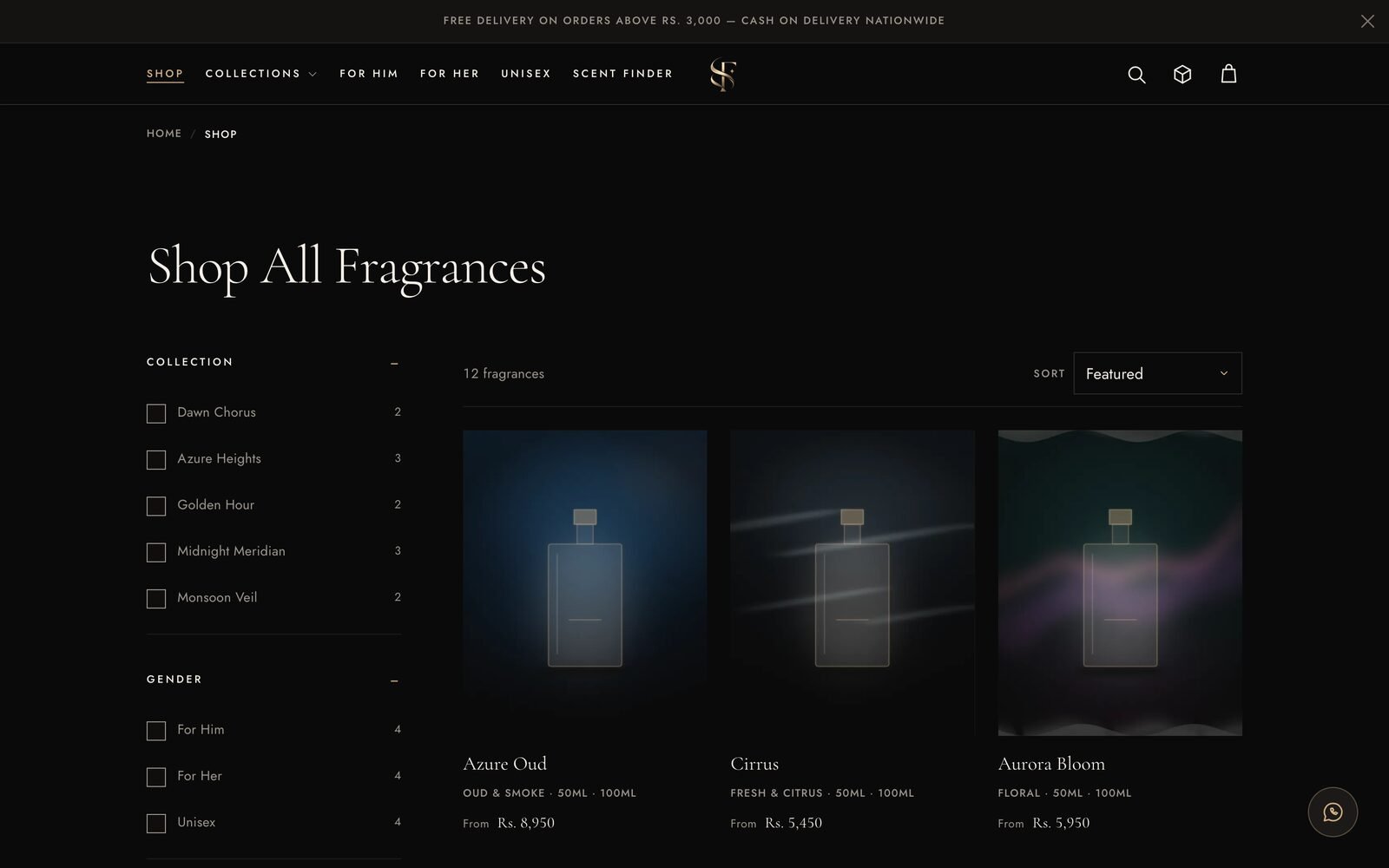Click the SF logo in header
This screenshot has width=1389, height=868.
click(723, 75)
